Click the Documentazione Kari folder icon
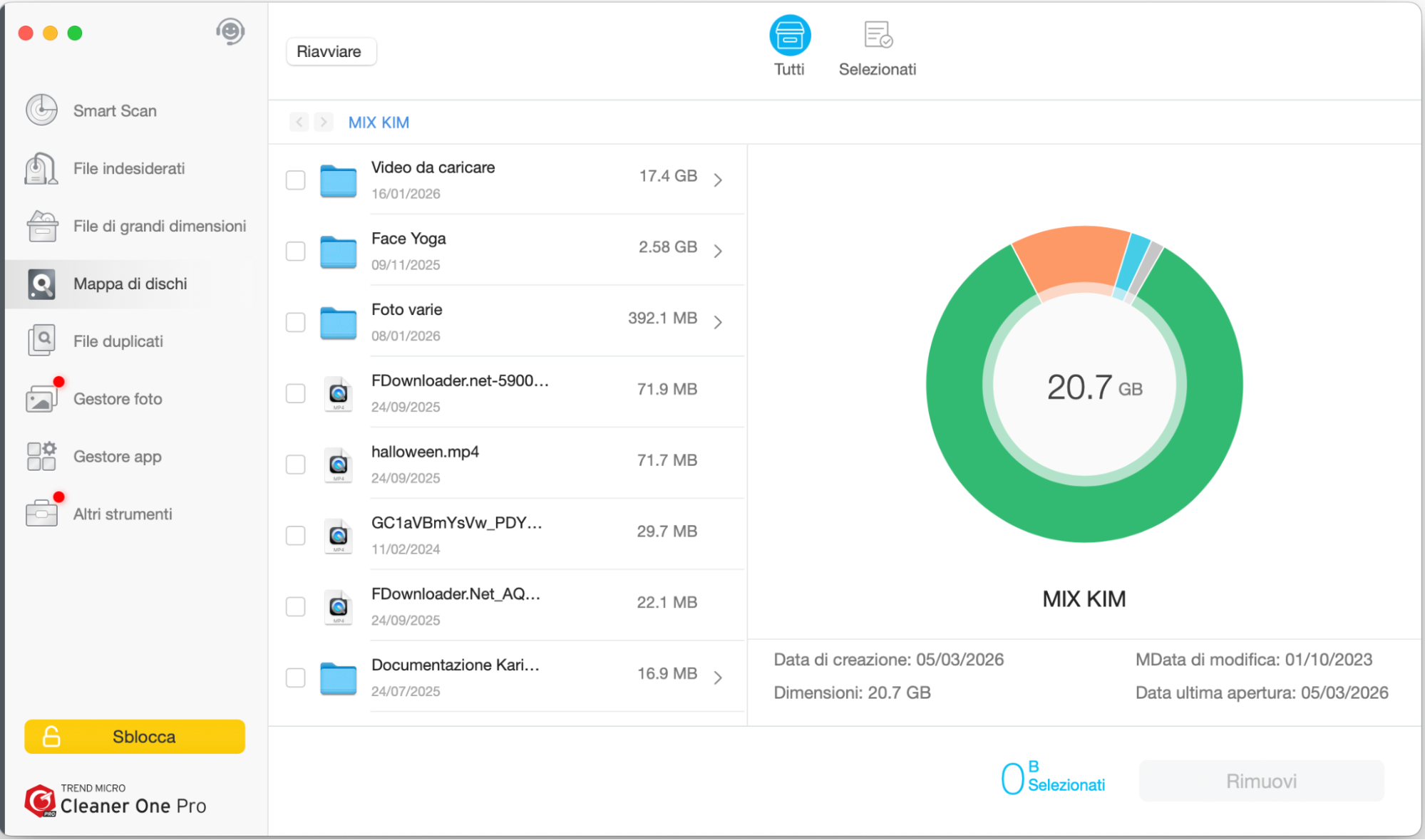 tap(339, 679)
